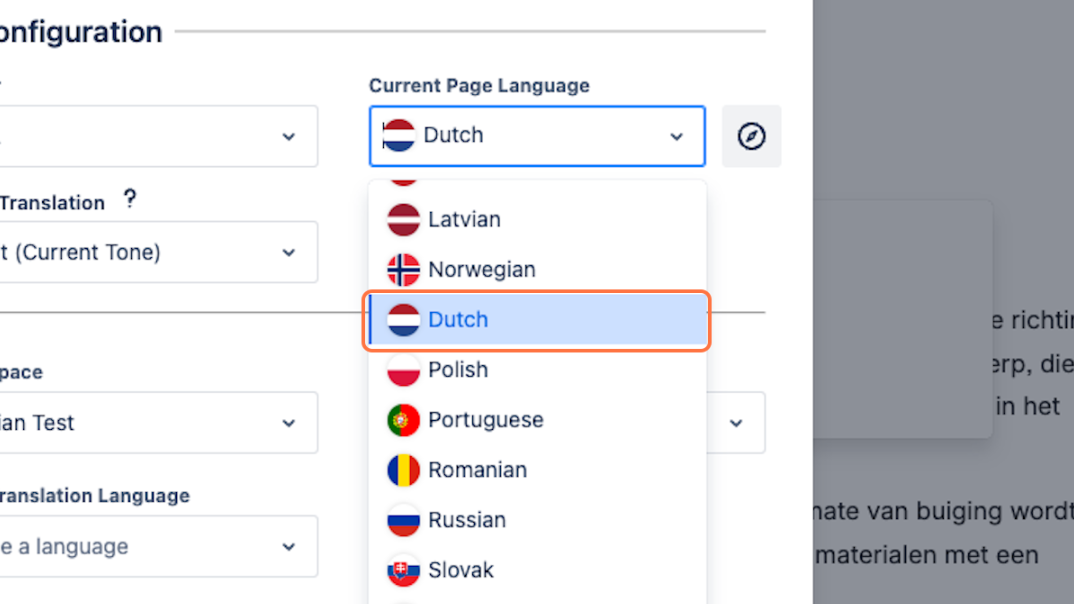This screenshot has width=1074, height=604.
Task: Choose Portuguese from the list
Action: coord(485,420)
